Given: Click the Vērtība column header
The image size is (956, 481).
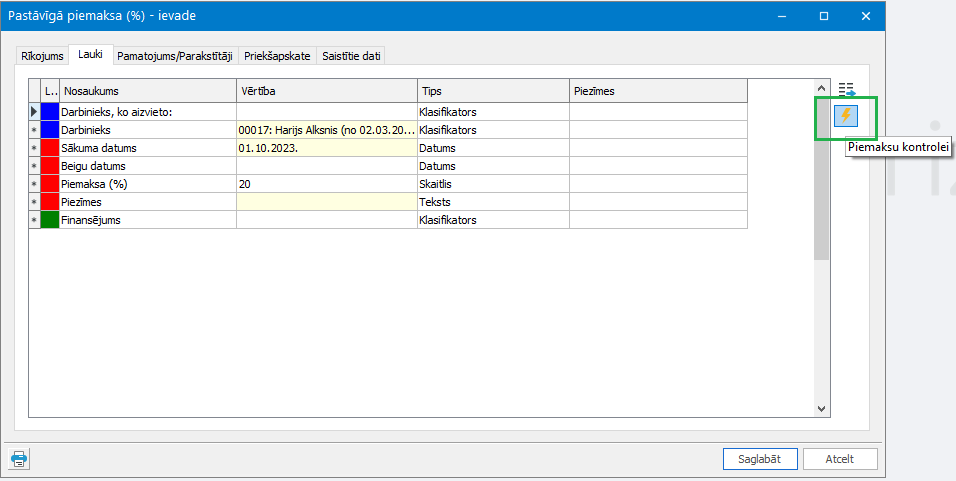Looking at the screenshot, I should [x=326, y=91].
